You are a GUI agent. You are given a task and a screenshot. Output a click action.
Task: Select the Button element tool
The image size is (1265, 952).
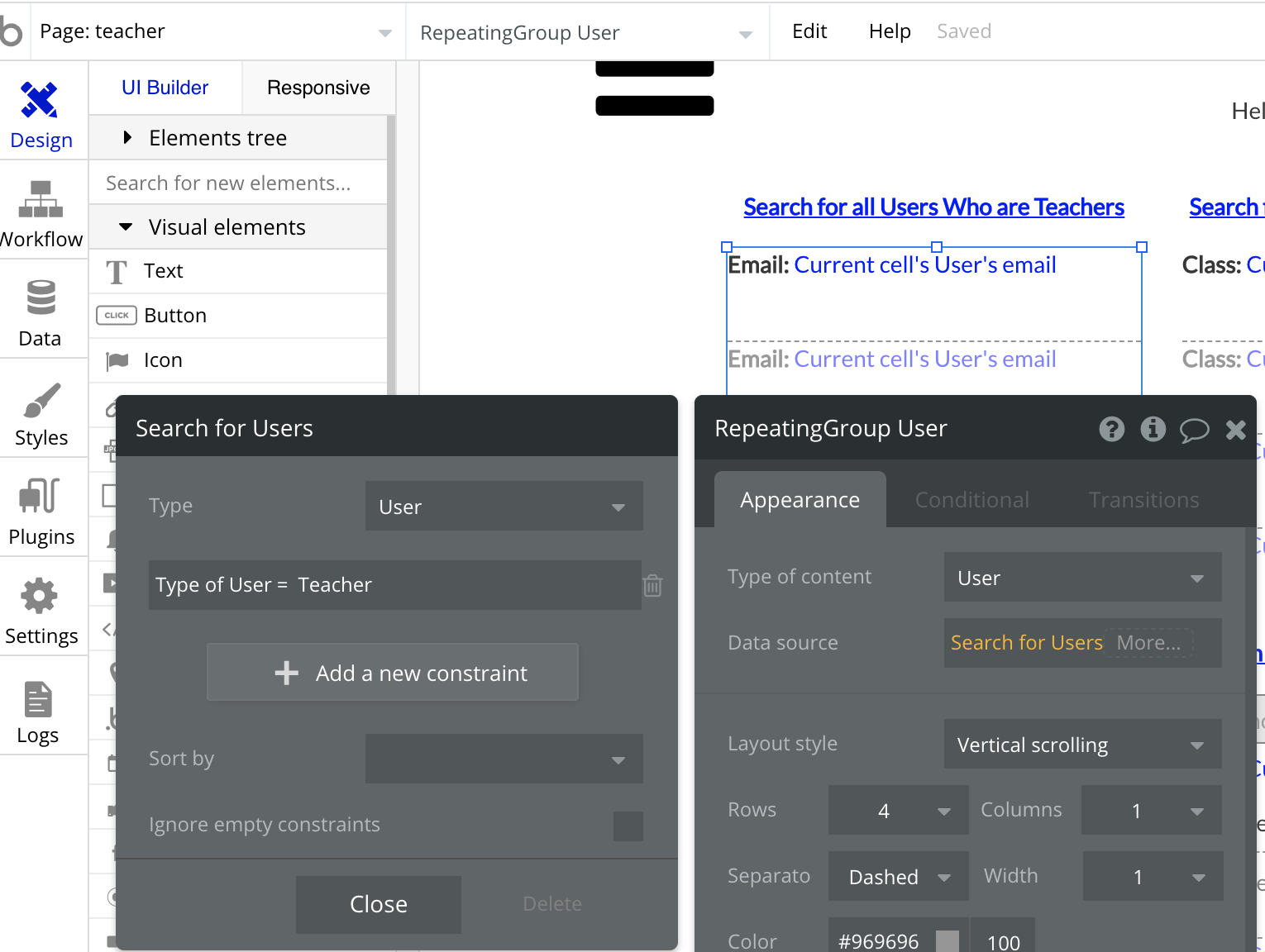[x=238, y=316]
